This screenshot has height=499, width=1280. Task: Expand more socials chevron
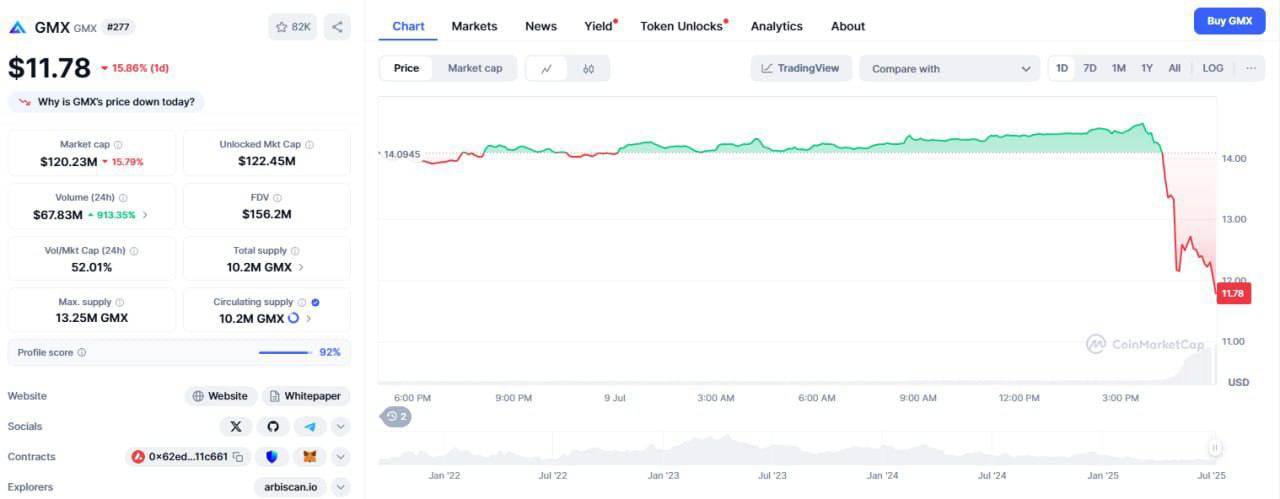coord(341,426)
